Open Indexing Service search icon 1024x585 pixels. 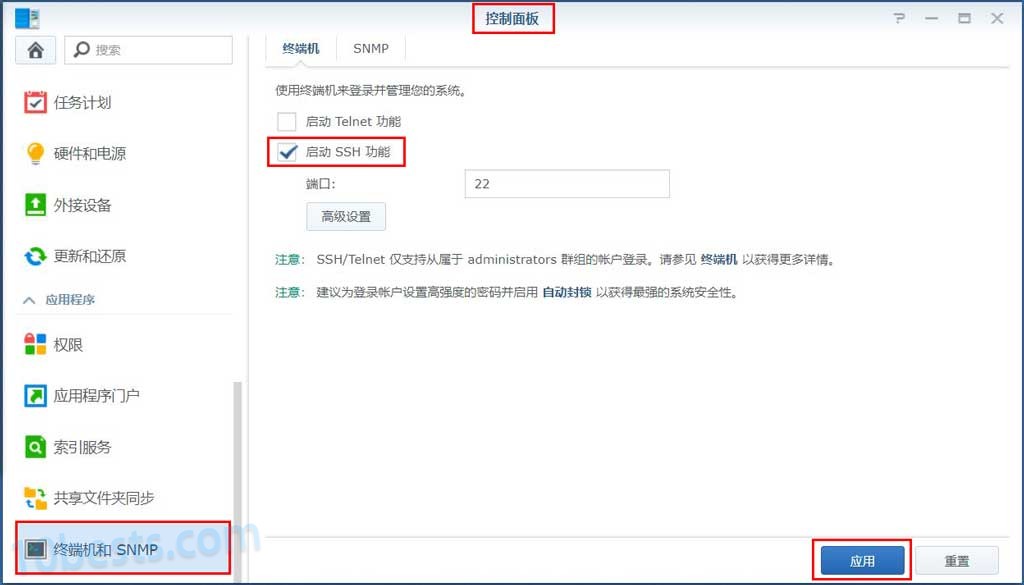(x=35, y=447)
